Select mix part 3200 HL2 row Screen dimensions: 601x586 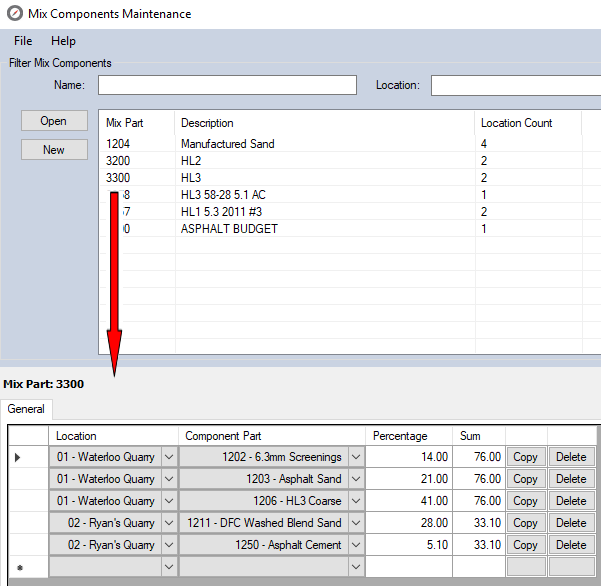tap(350, 161)
